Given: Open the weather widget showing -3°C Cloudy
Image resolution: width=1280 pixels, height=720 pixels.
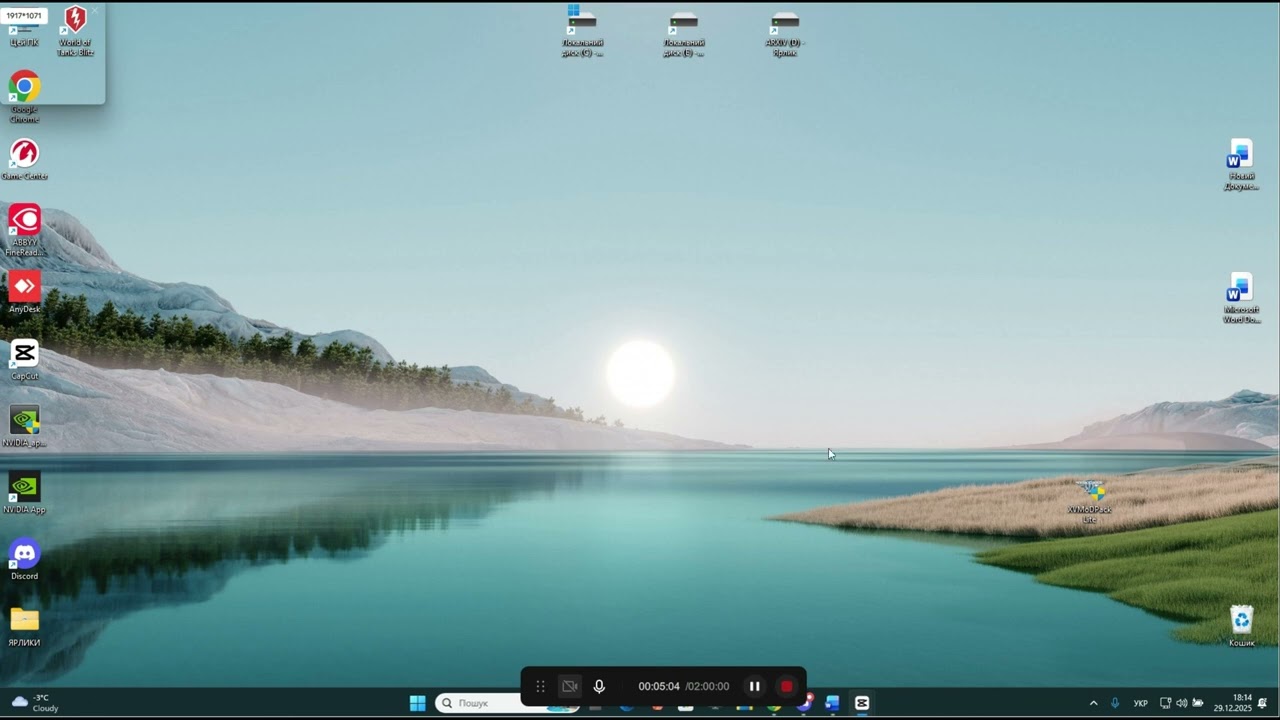Looking at the screenshot, I should pyautogui.click(x=35, y=703).
